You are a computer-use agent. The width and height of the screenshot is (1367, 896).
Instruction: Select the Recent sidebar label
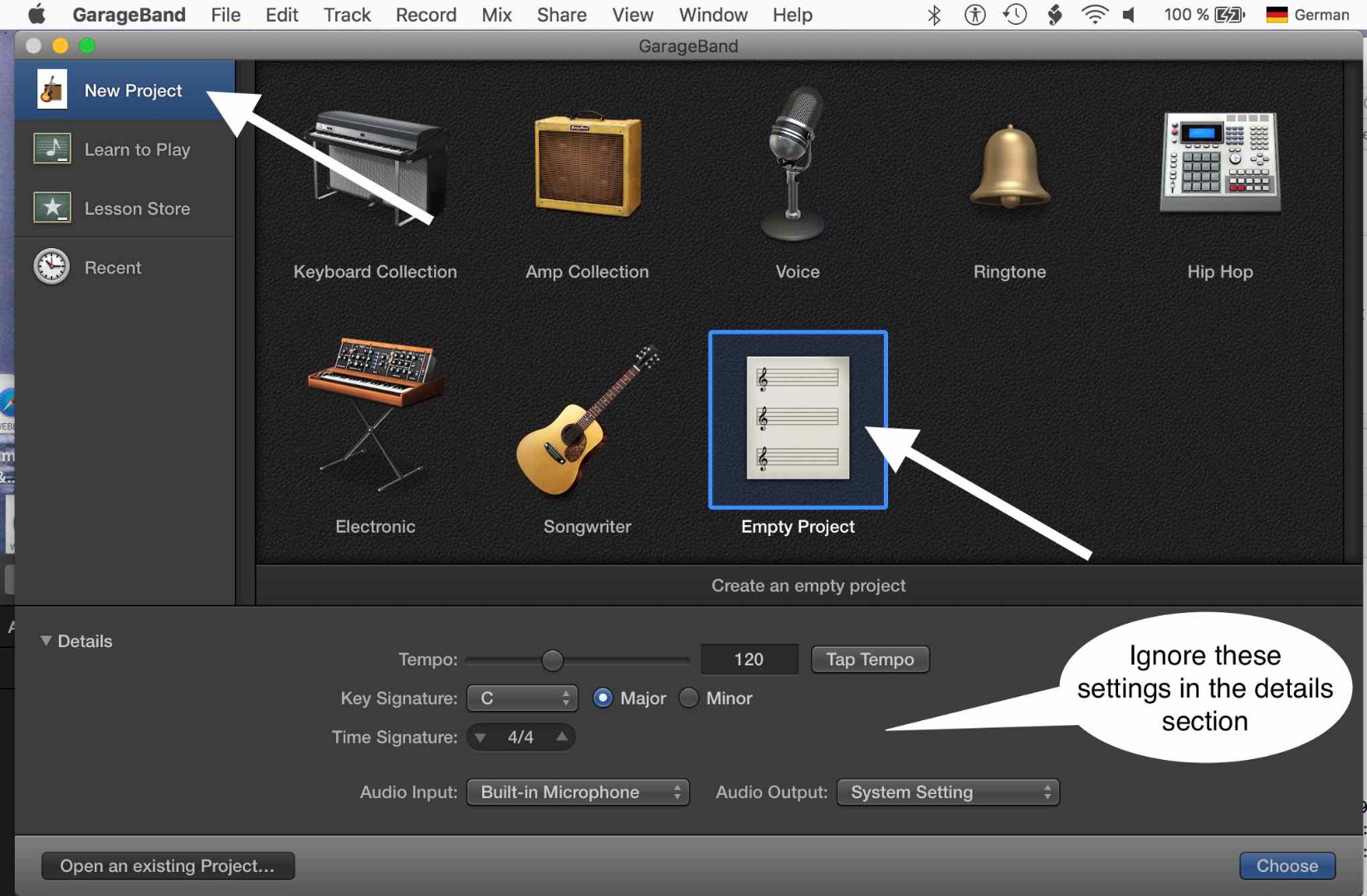pyautogui.click(x=113, y=267)
